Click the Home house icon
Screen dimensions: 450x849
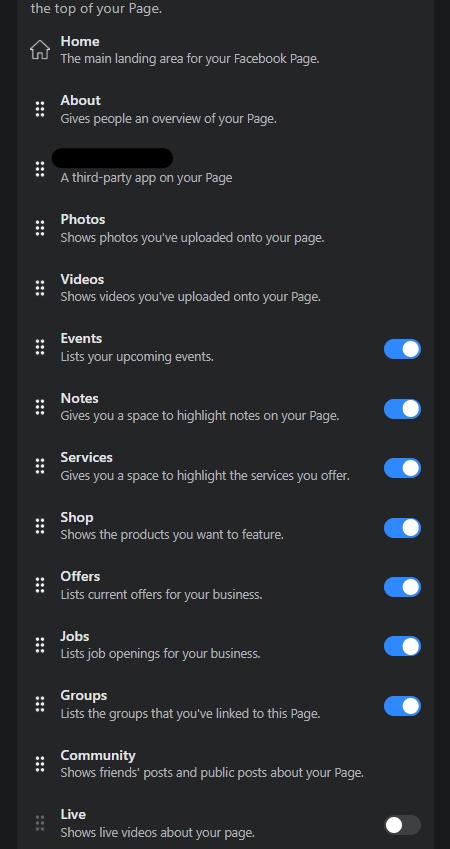[x=40, y=50]
